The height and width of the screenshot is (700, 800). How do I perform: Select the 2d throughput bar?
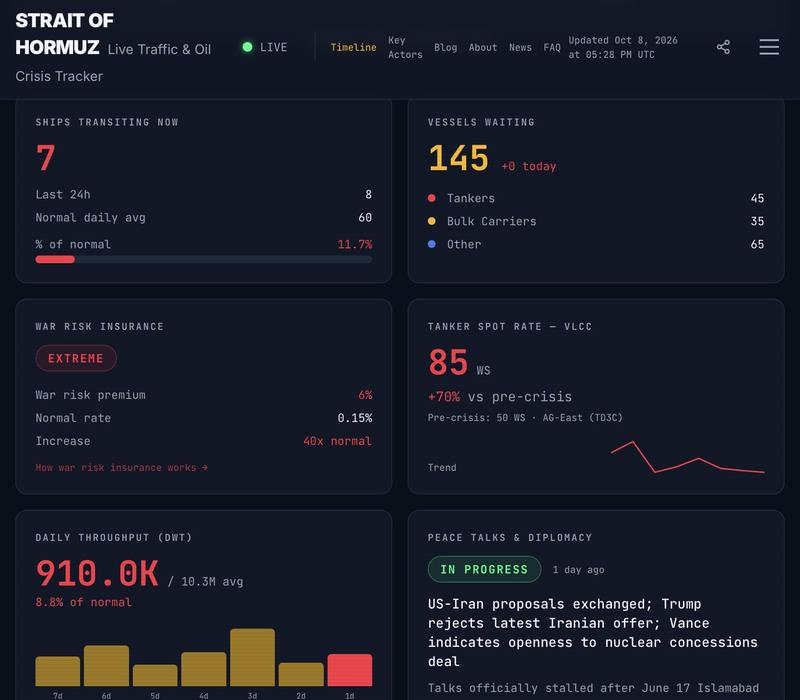click(301, 674)
